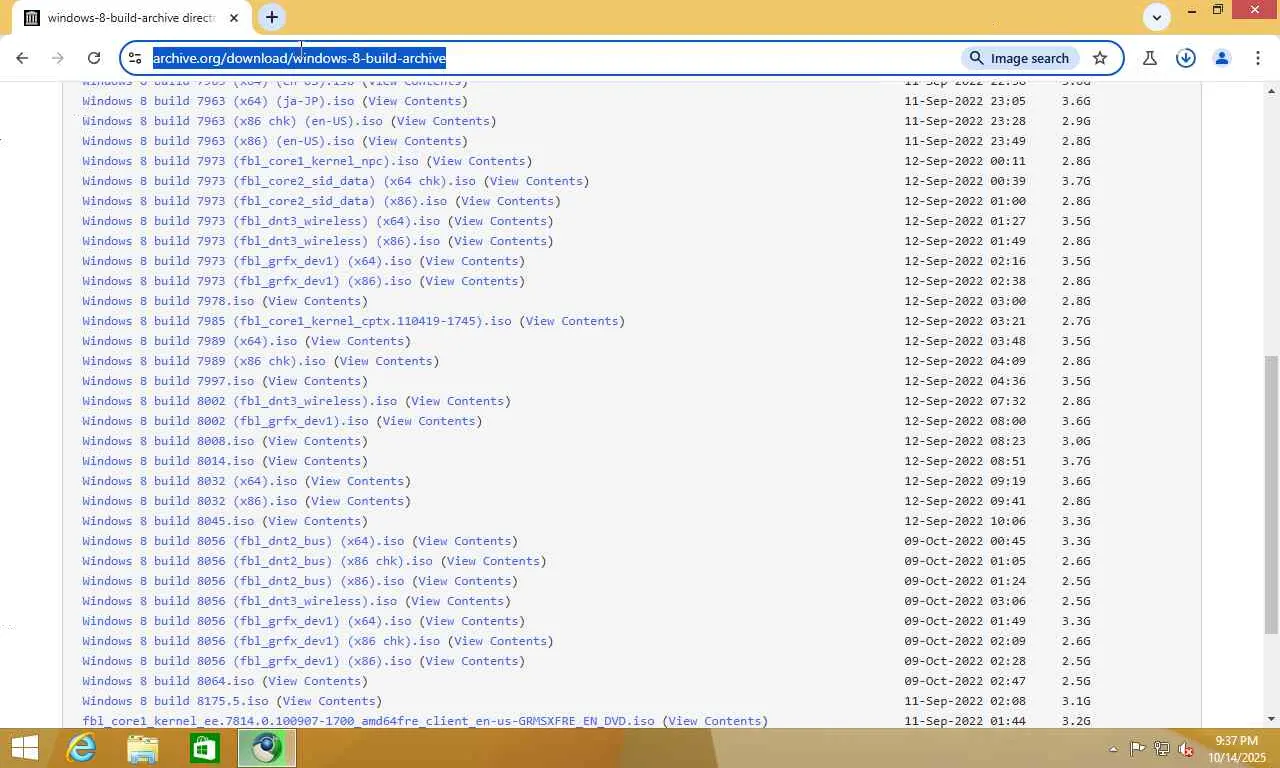Click the browser forward arrow
Viewport: 1280px width, 768px height.
(58, 58)
